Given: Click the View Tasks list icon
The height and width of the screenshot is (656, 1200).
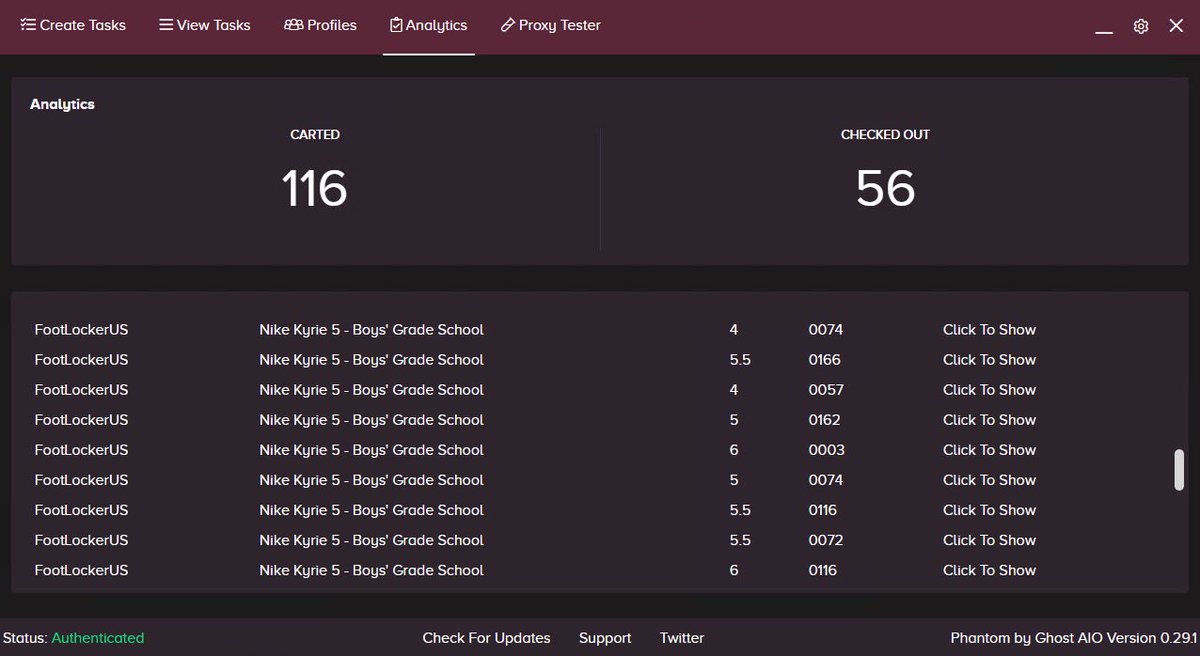Looking at the screenshot, I should click(x=166, y=25).
